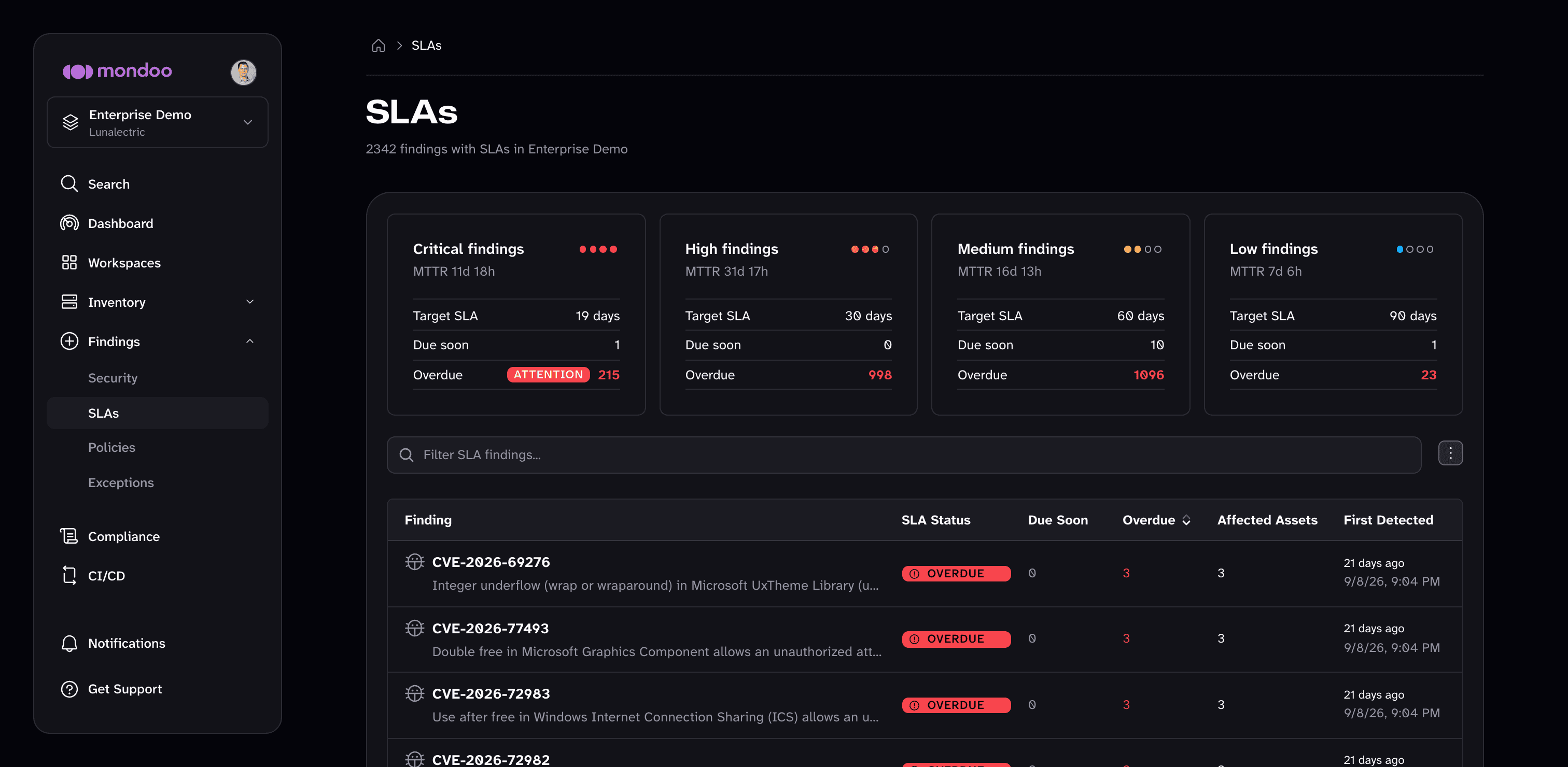
Task: Click the Due Soon column header
Action: tap(1057, 520)
